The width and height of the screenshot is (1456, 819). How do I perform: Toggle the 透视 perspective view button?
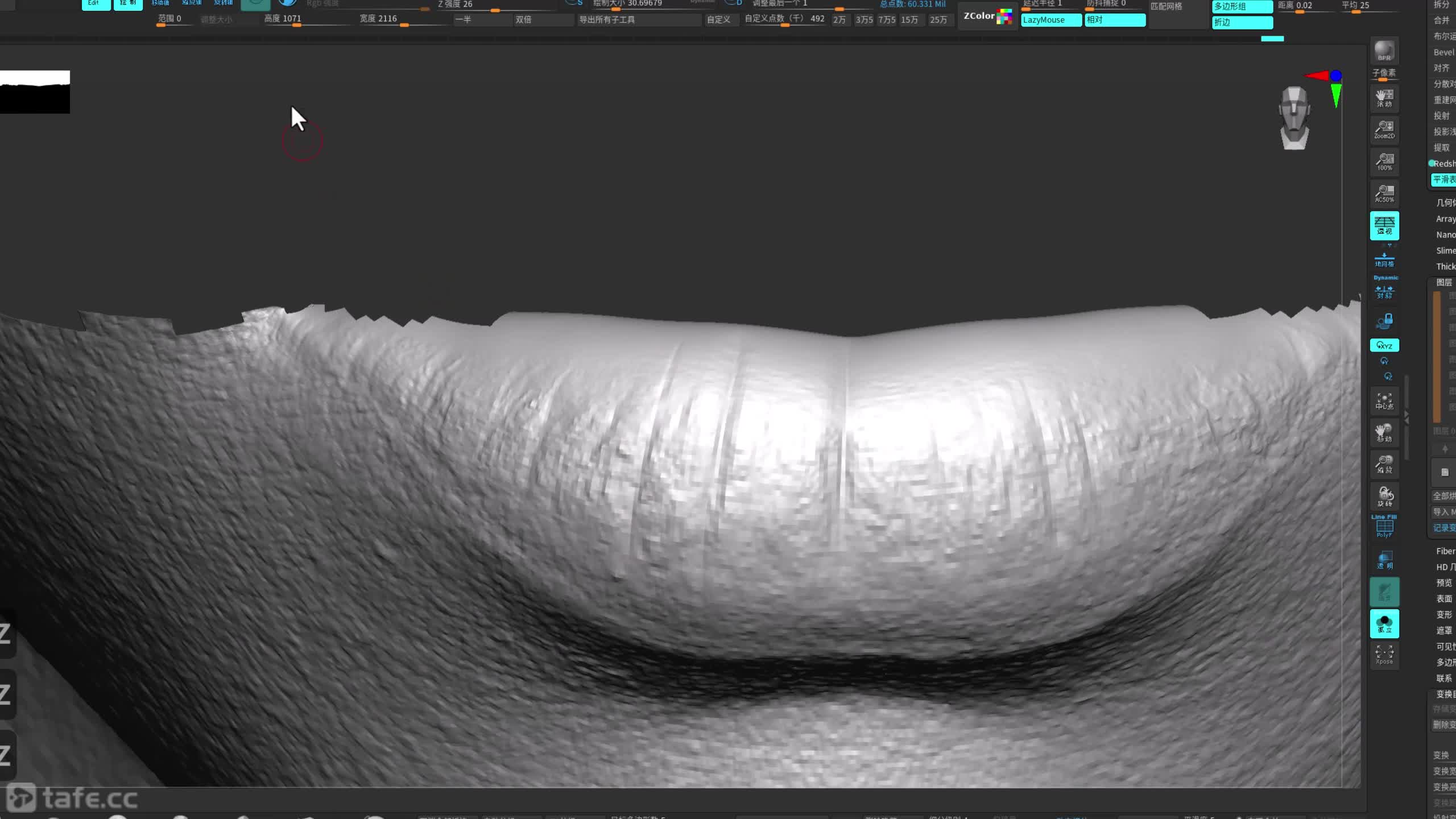[1384, 225]
